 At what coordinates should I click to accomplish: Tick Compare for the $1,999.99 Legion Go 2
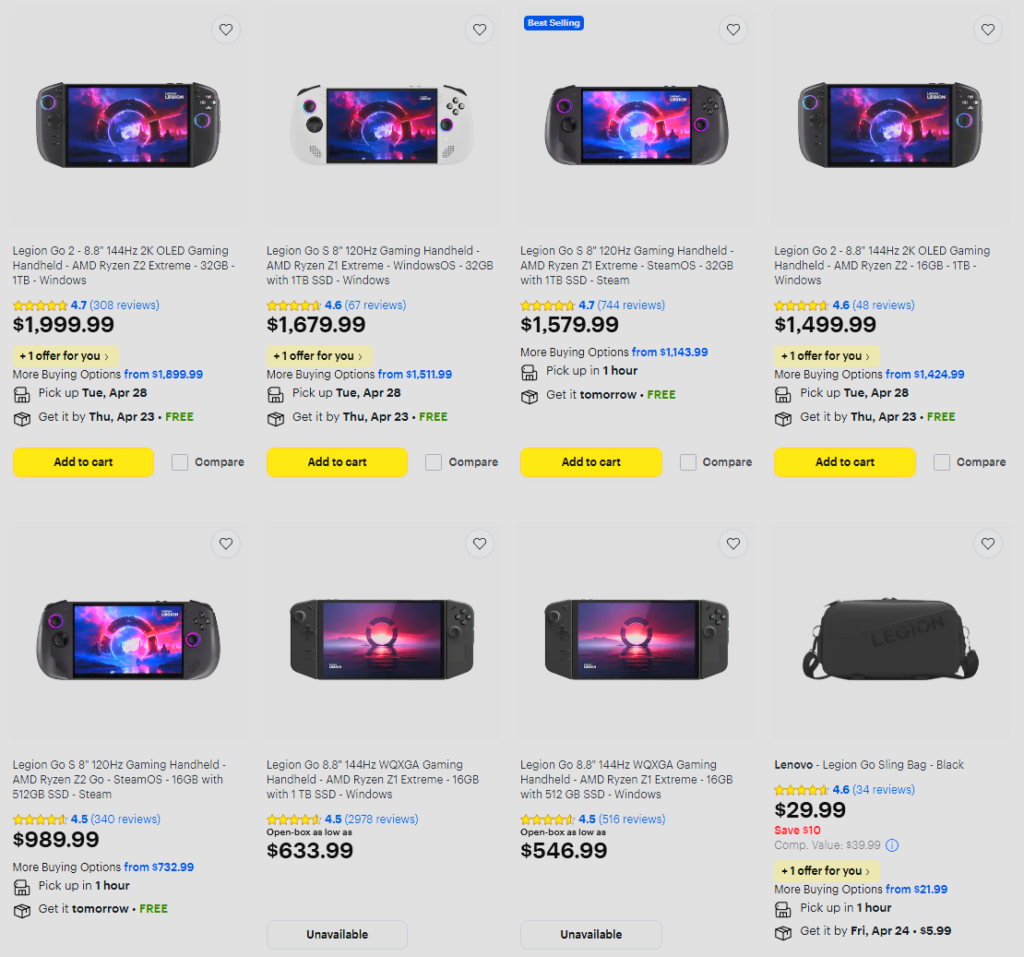[180, 462]
